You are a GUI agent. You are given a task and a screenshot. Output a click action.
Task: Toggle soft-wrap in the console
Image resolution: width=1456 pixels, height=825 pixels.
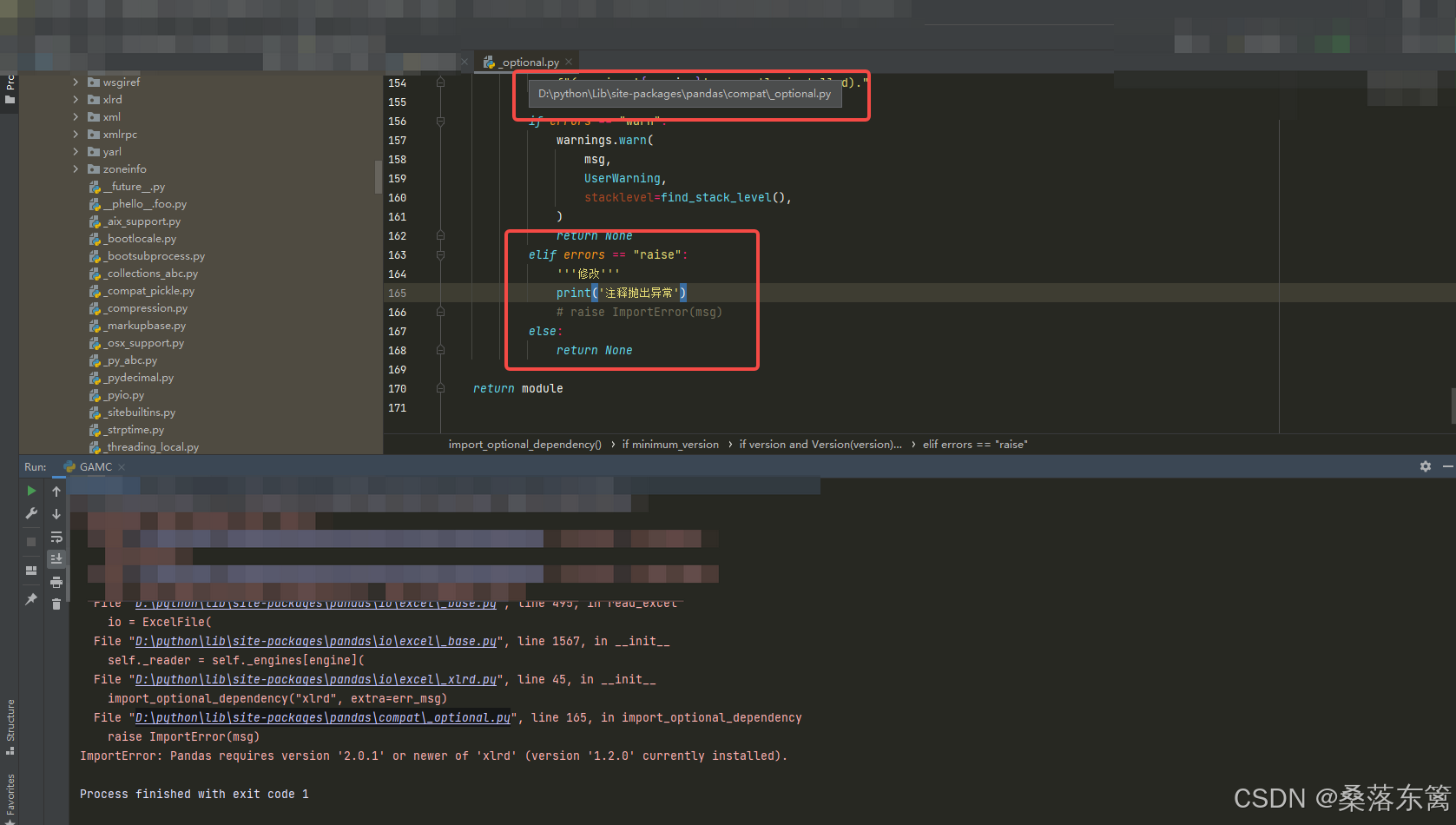point(56,537)
